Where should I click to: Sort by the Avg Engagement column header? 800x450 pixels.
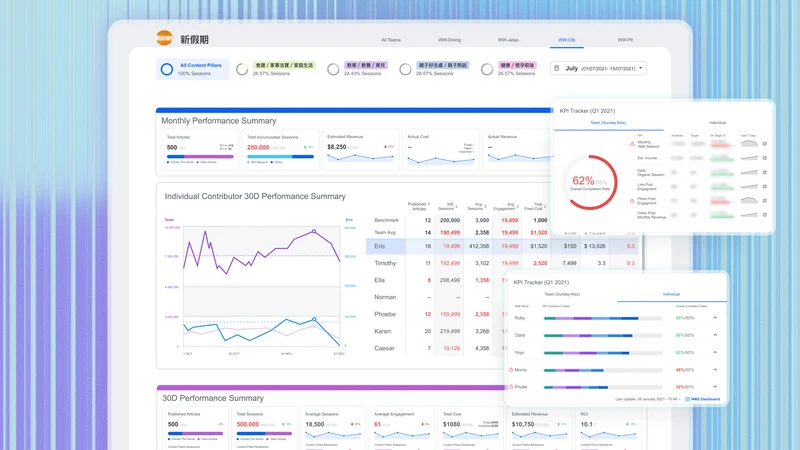[x=506, y=206]
